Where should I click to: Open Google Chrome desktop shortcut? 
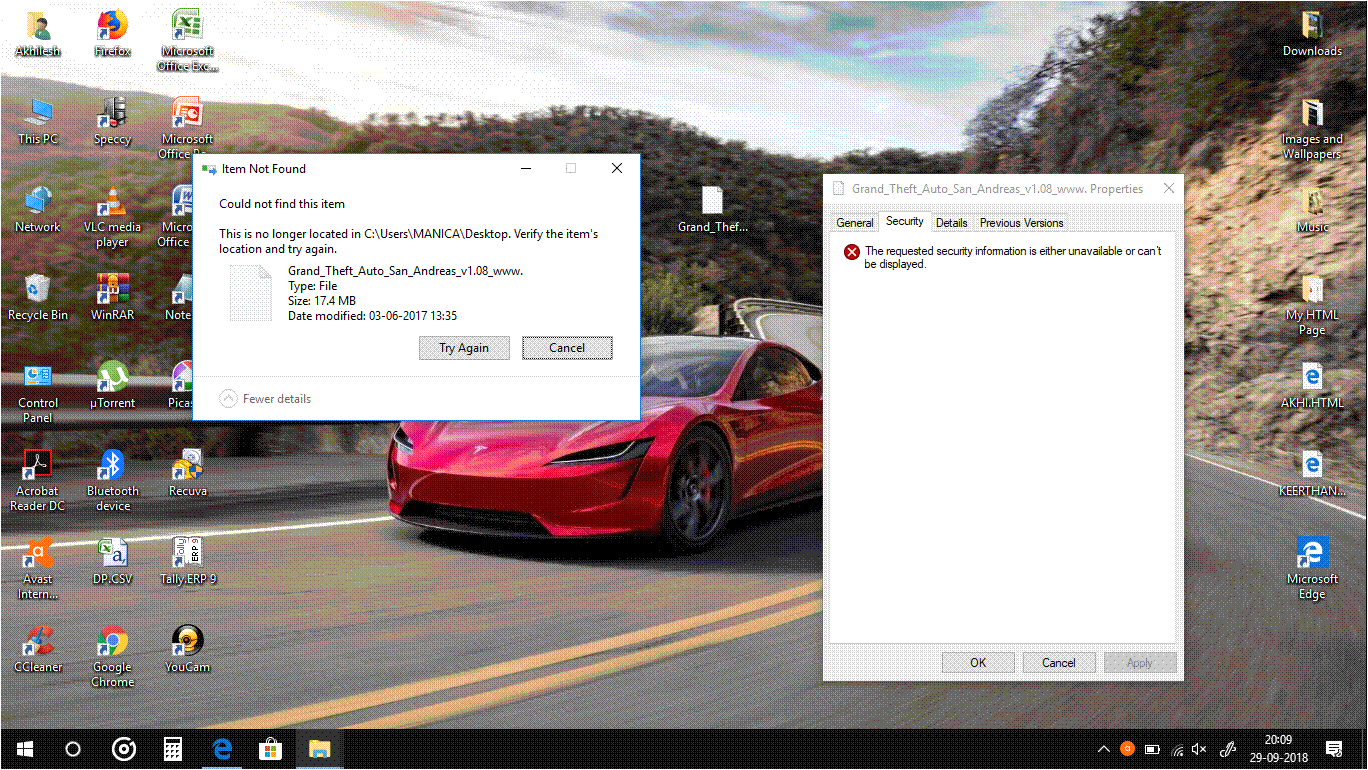(113, 657)
